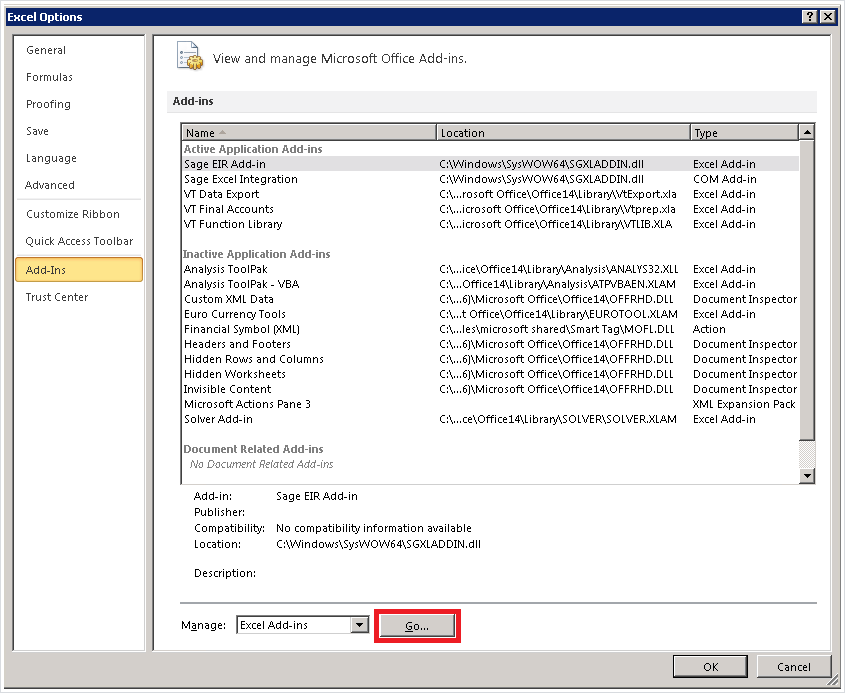
Task: Sort add-ins by Type column header
Action: (744, 133)
